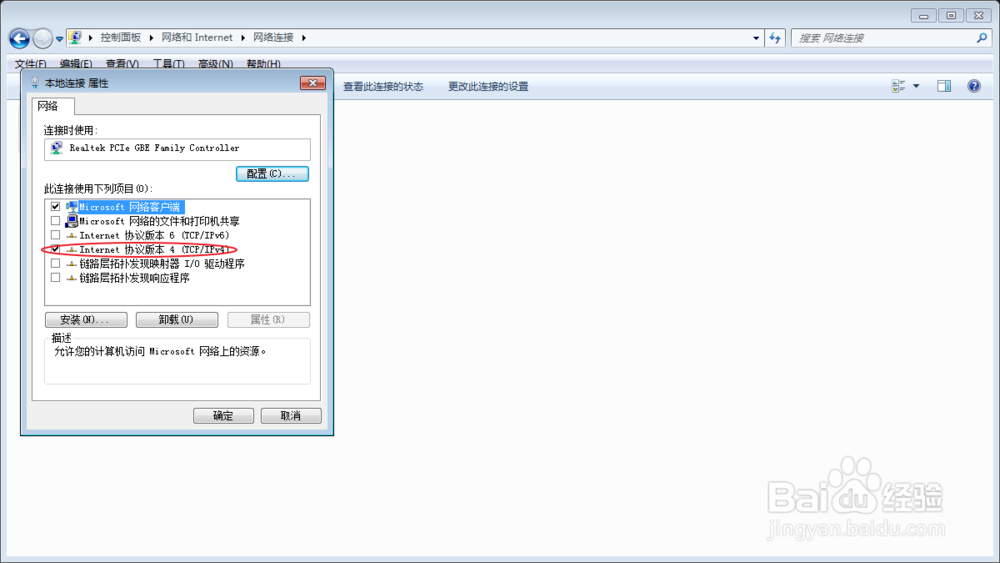Navigate to 控制面板 breadcrumb

pos(121,38)
